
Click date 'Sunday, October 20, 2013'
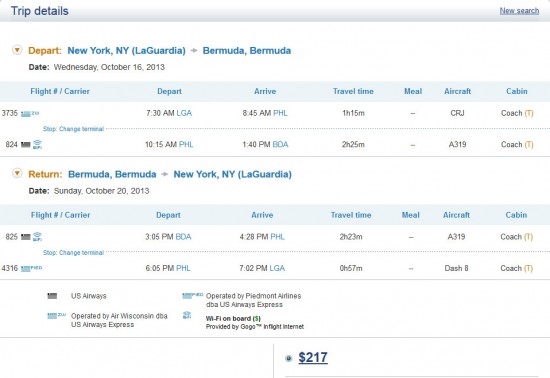click(101, 191)
